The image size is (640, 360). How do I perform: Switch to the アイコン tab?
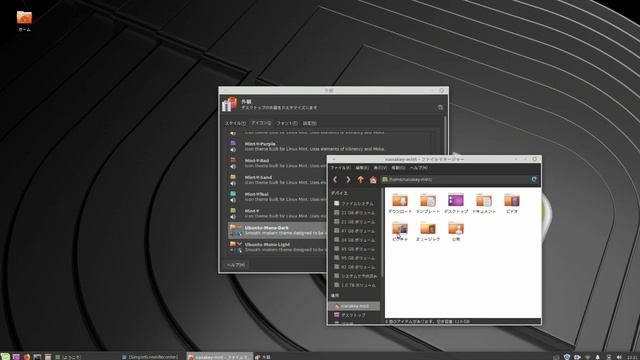point(261,123)
